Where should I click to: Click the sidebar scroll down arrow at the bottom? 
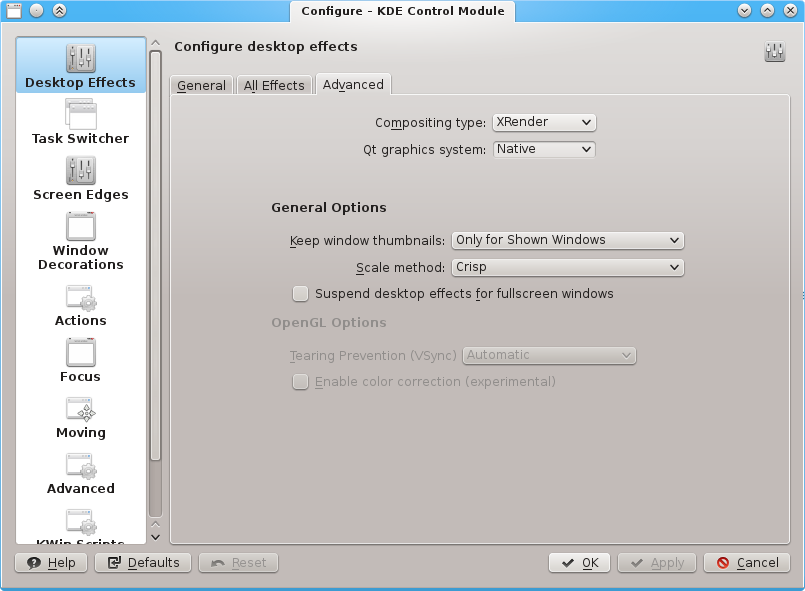156,537
